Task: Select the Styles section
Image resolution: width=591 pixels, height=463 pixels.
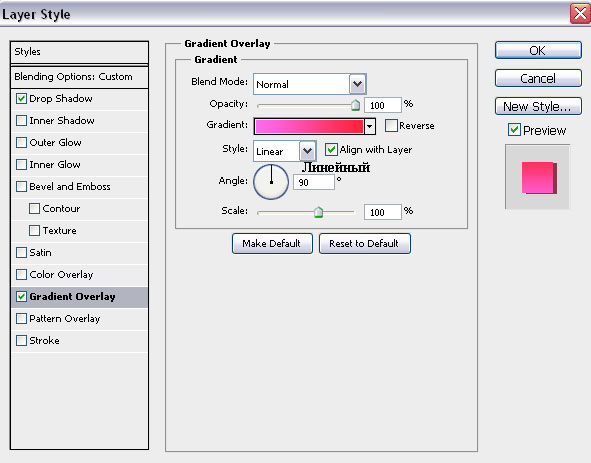Action: pos(79,52)
